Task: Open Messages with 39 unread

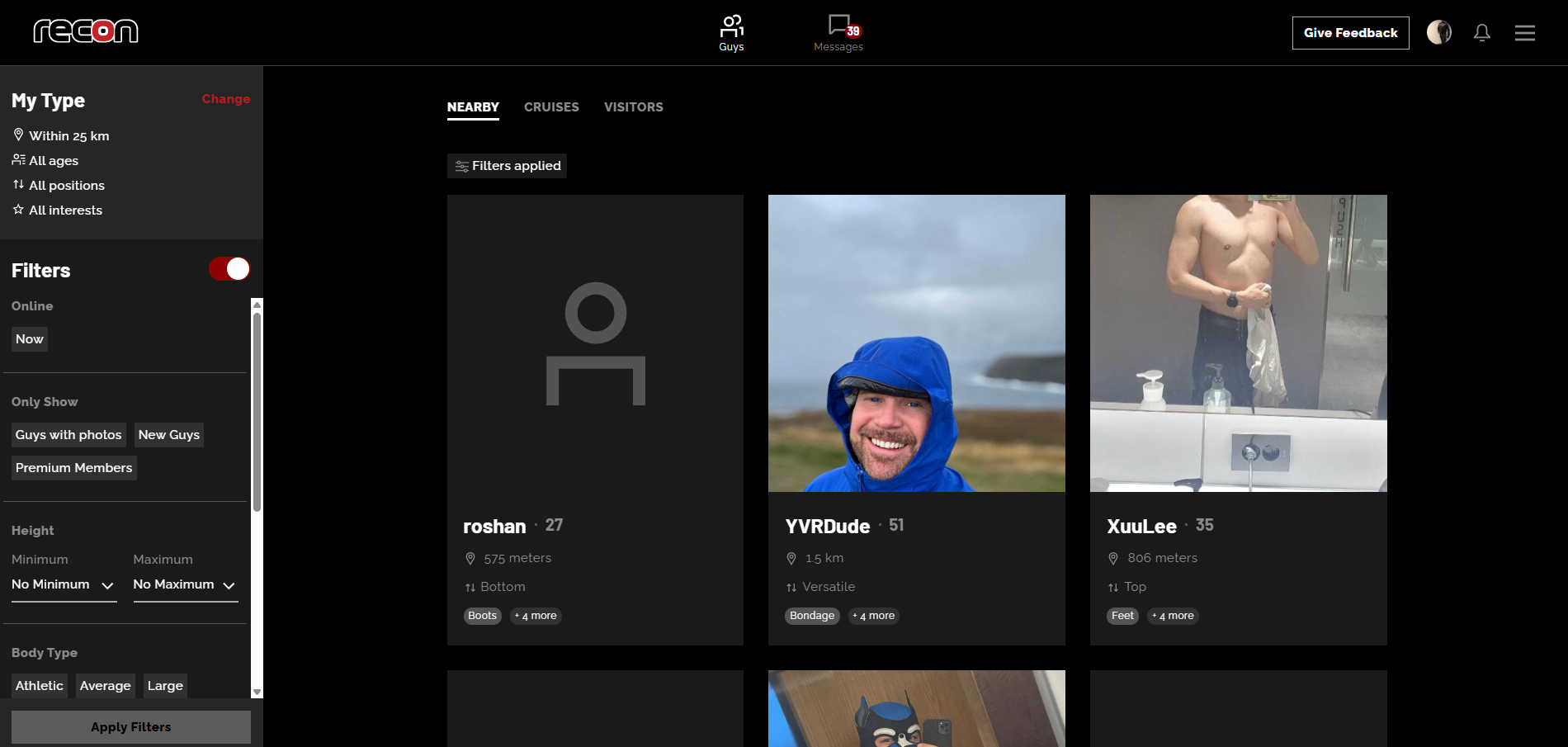Action: point(838,27)
